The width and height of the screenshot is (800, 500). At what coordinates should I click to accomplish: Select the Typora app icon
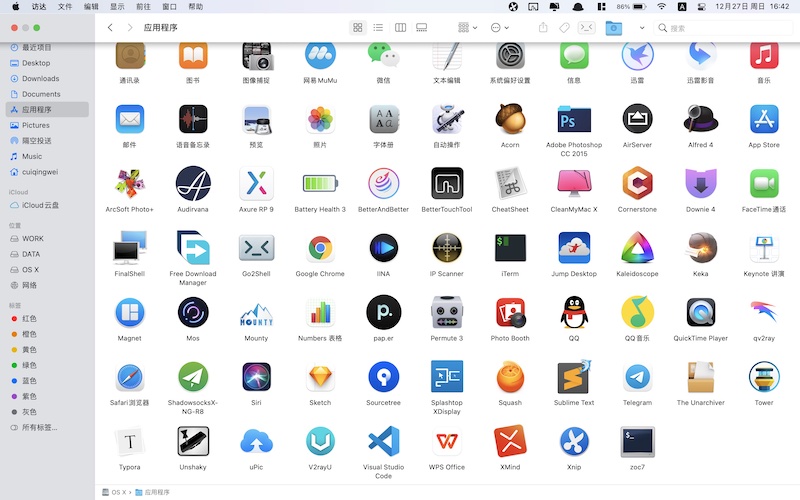coord(130,441)
